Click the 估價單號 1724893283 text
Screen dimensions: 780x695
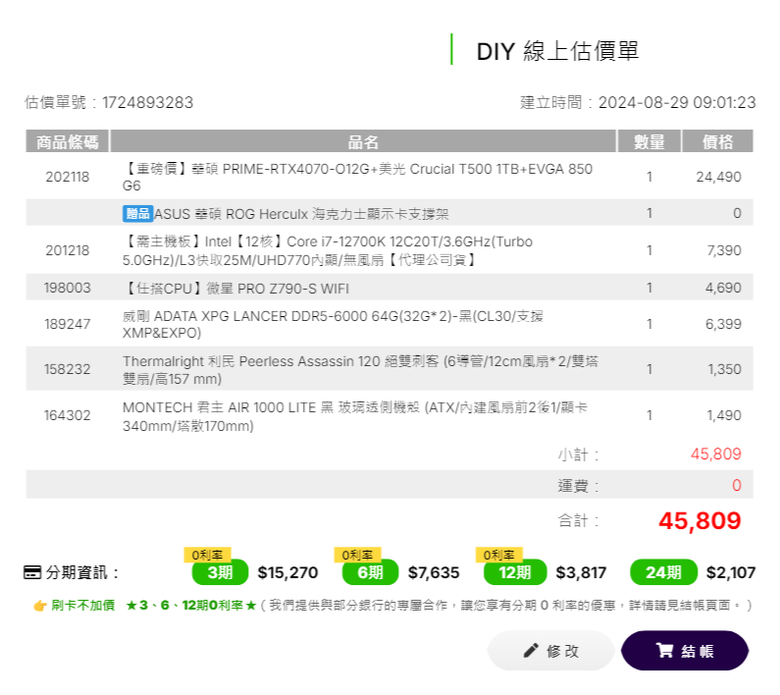(x=109, y=102)
